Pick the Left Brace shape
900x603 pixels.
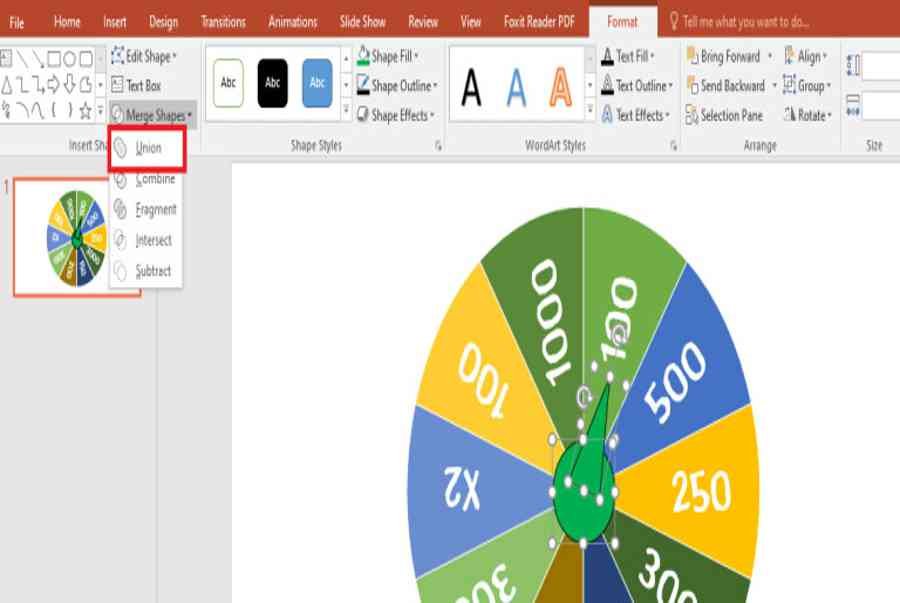tap(54, 110)
